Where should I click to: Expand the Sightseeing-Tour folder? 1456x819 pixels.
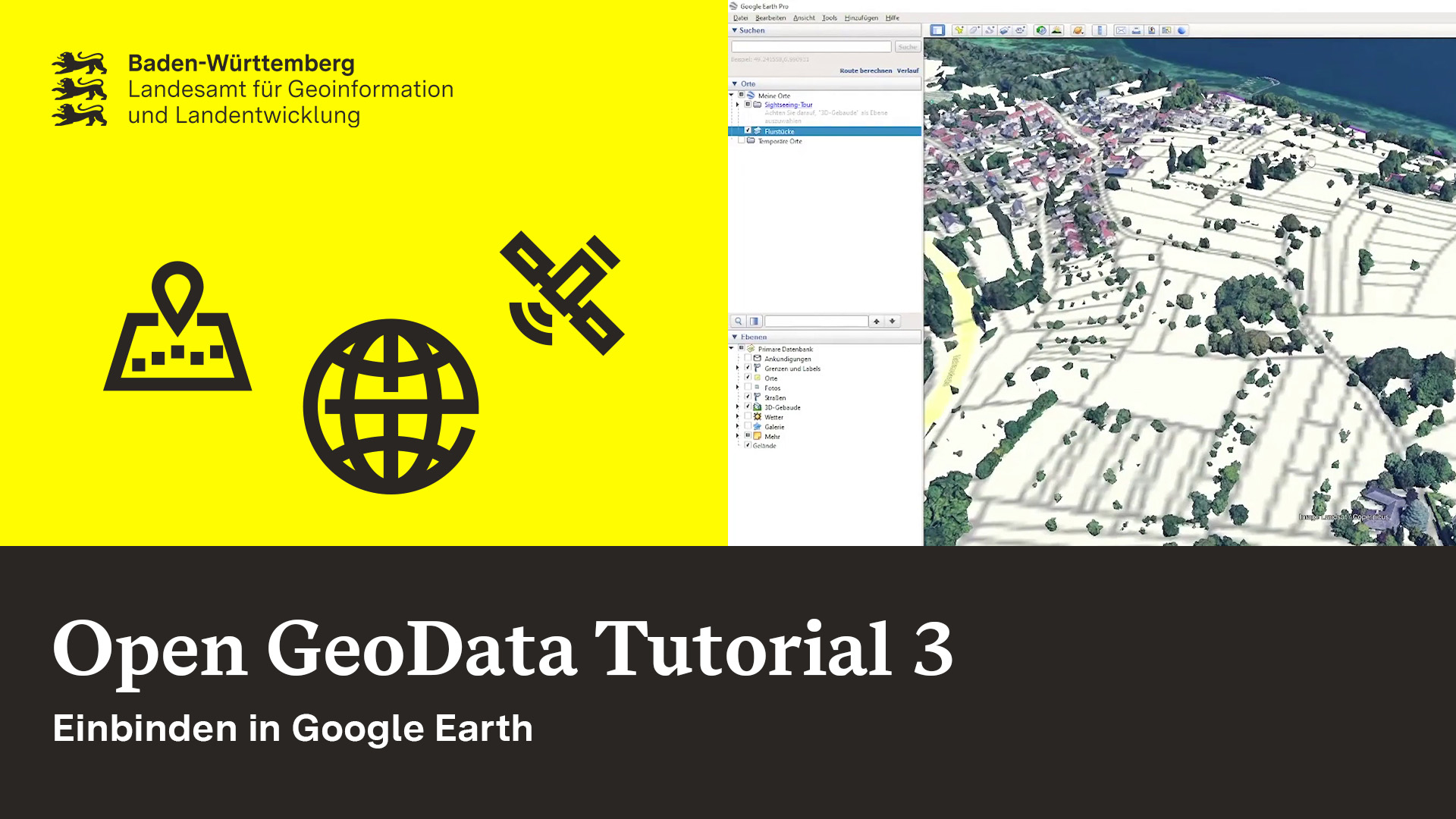[x=739, y=105]
